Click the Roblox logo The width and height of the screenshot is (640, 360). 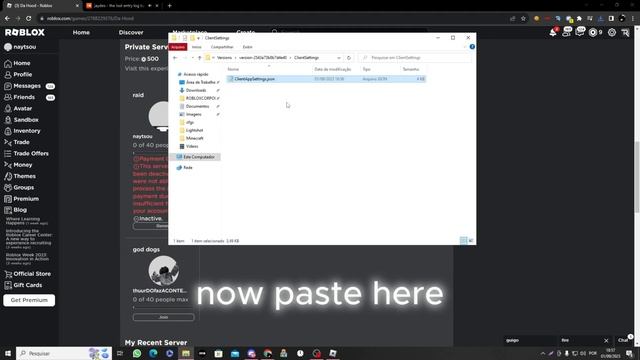(25, 32)
